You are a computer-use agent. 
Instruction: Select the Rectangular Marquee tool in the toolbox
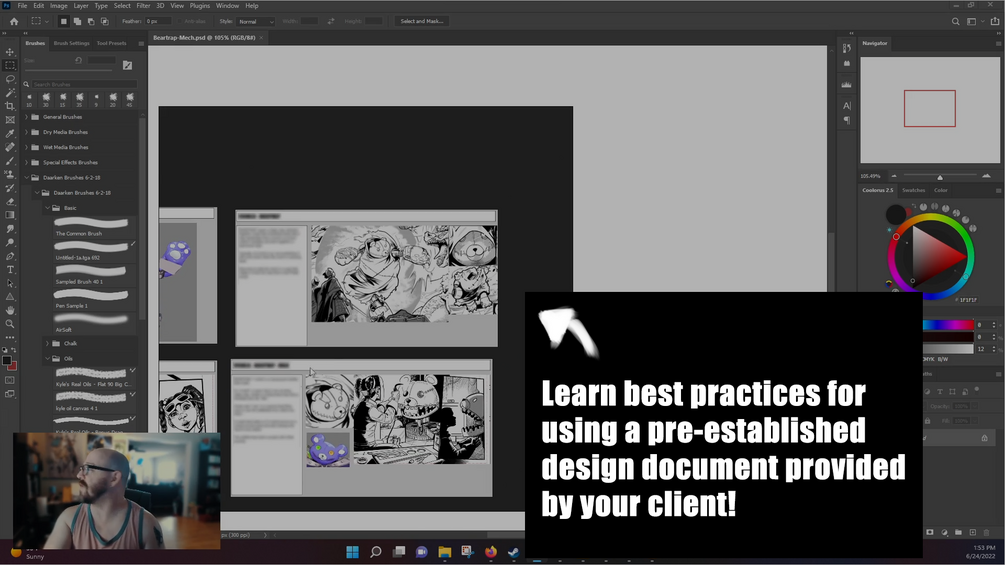(x=10, y=65)
